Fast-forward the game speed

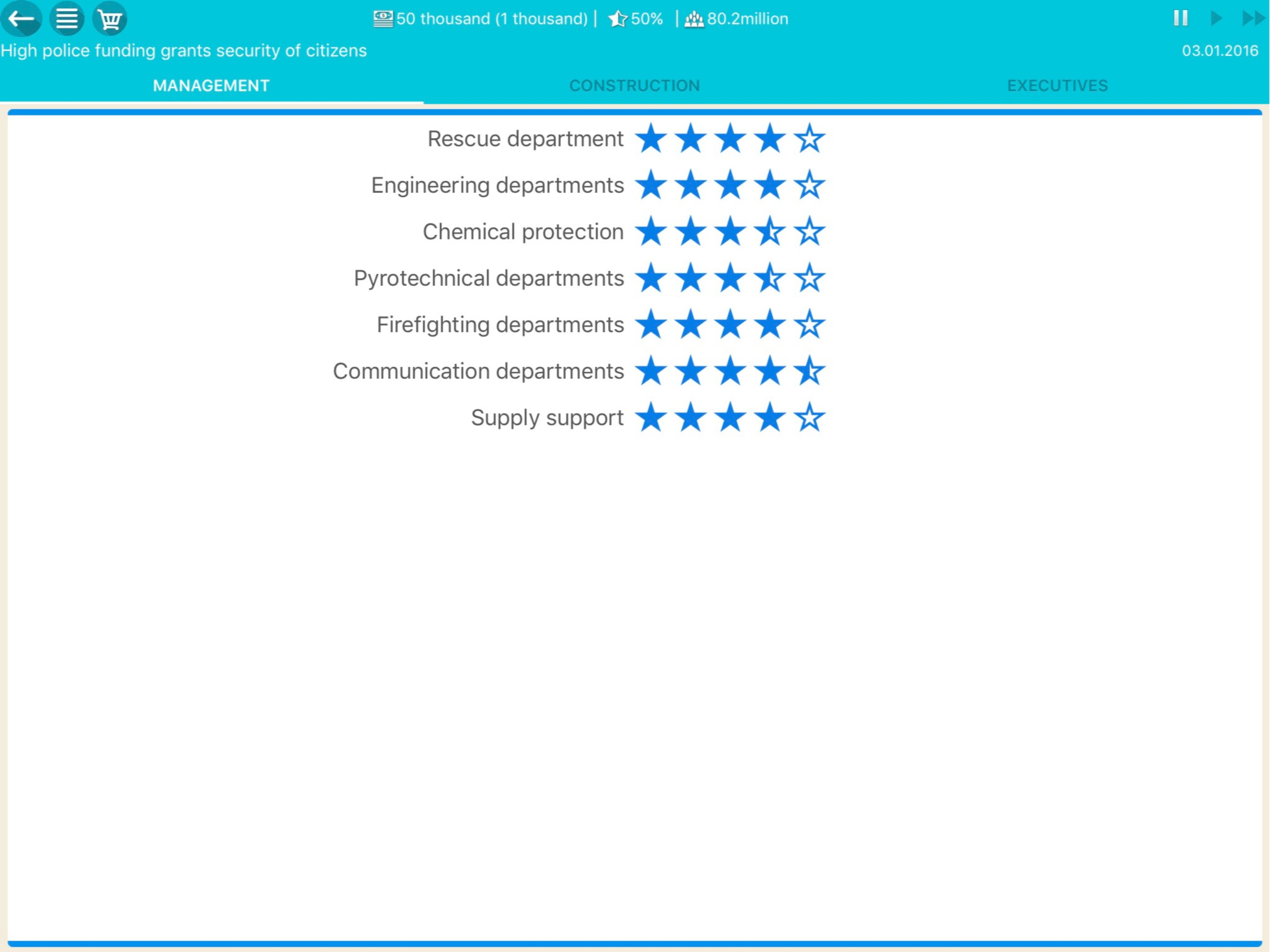click(1253, 19)
